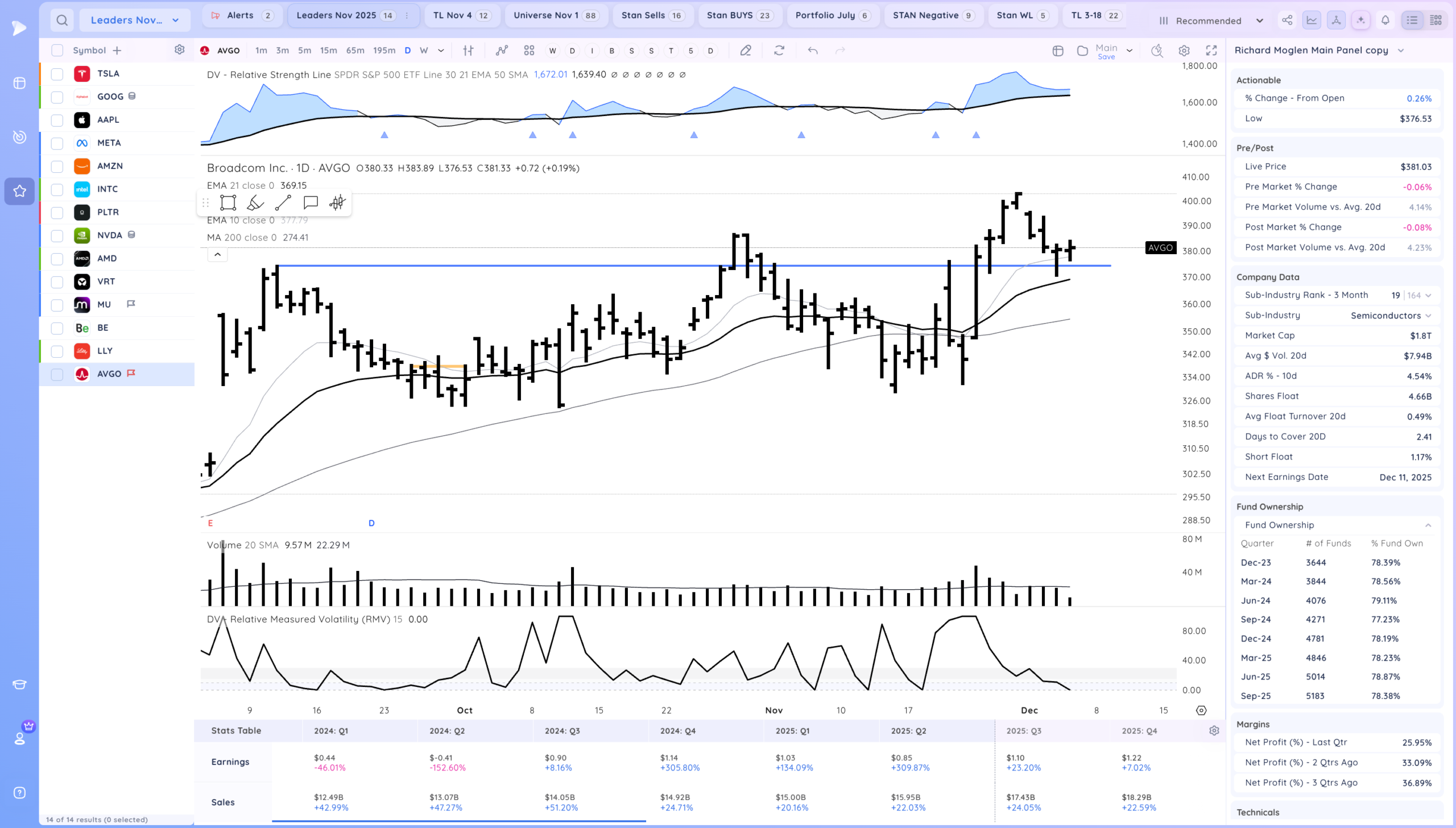The width and height of the screenshot is (1456, 828).
Task: Open the notifications bell icon
Action: pyautogui.click(x=1385, y=20)
